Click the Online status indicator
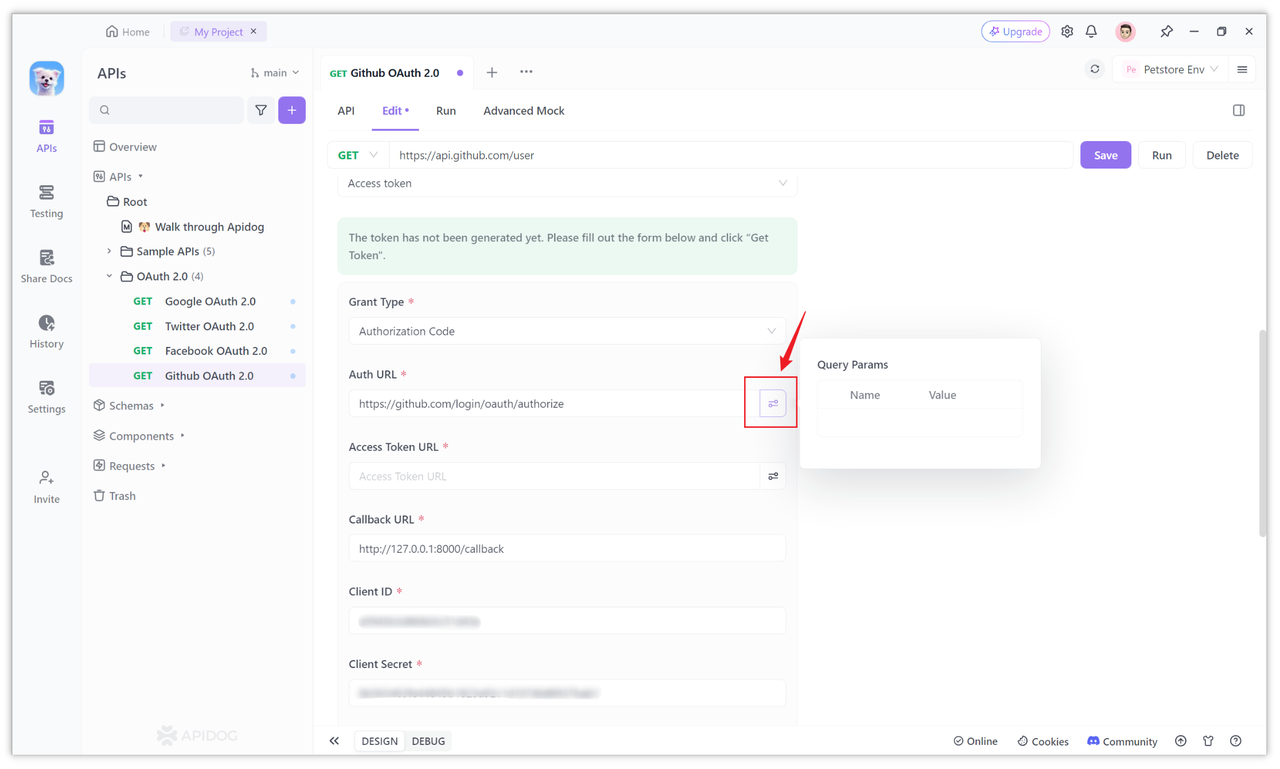1280x769 pixels. point(975,741)
